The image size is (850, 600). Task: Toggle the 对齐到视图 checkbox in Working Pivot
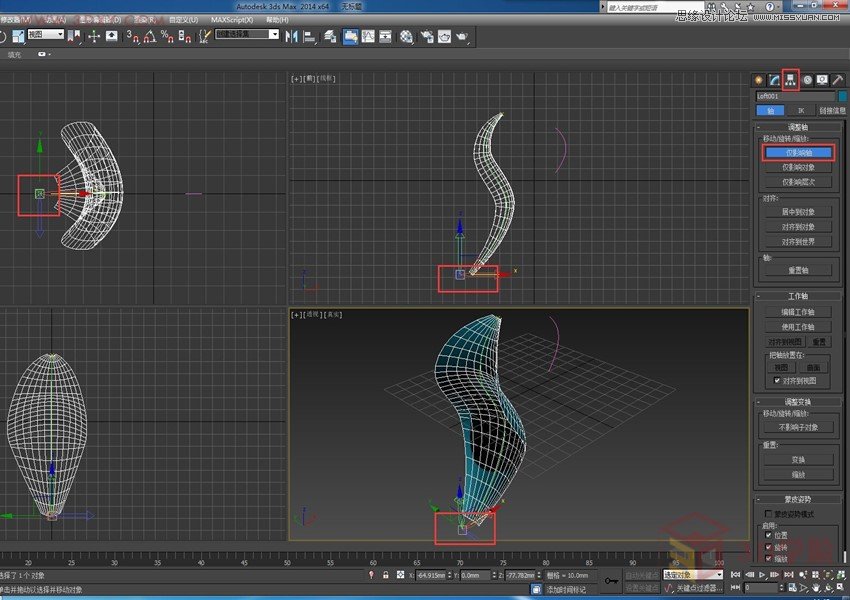[x=777, y=380]
